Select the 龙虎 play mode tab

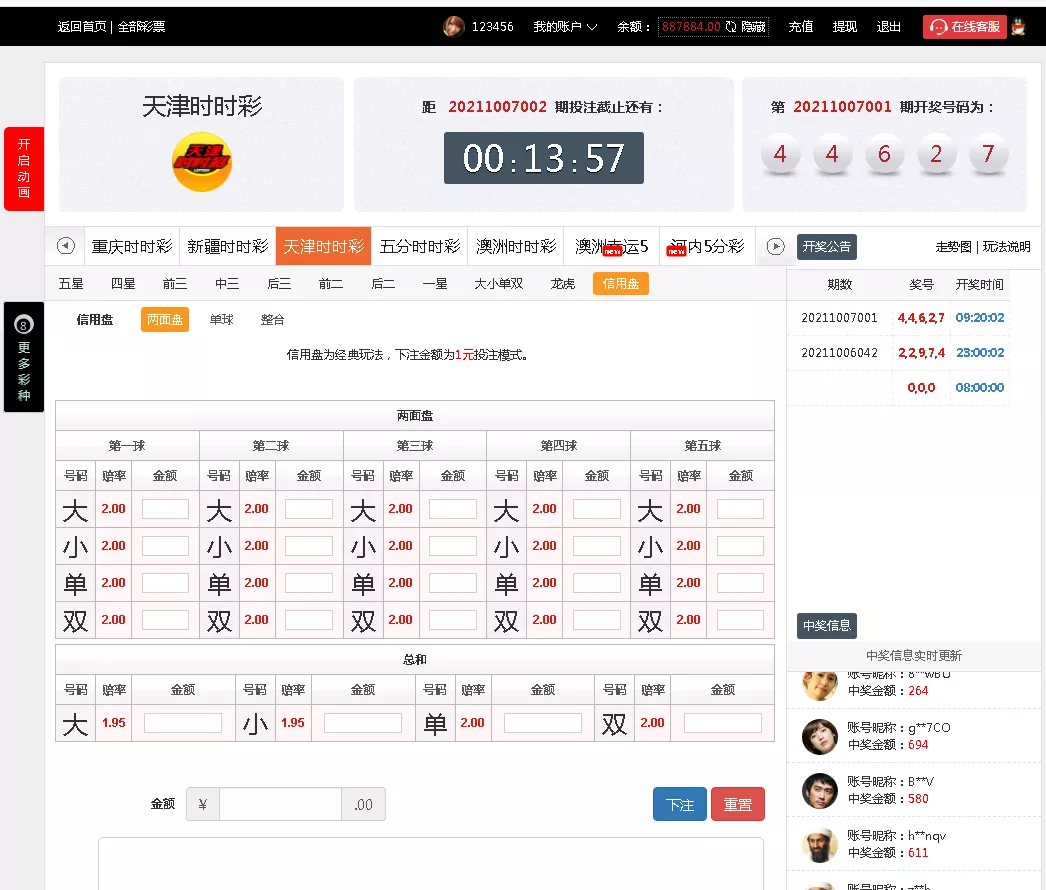click(x=561, y=283)
